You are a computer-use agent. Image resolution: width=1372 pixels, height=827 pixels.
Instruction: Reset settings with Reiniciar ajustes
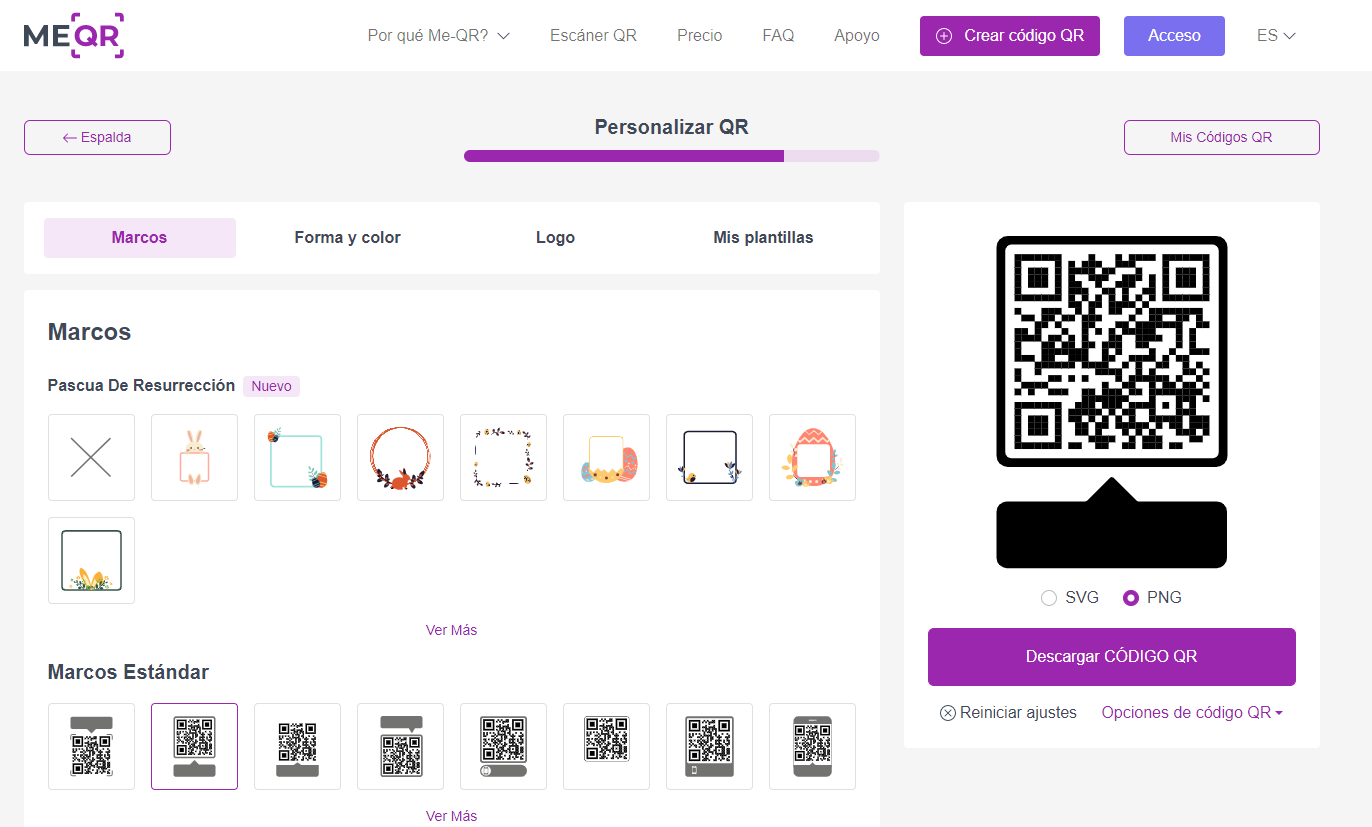pyautogui.click(x=1008, y=713)
